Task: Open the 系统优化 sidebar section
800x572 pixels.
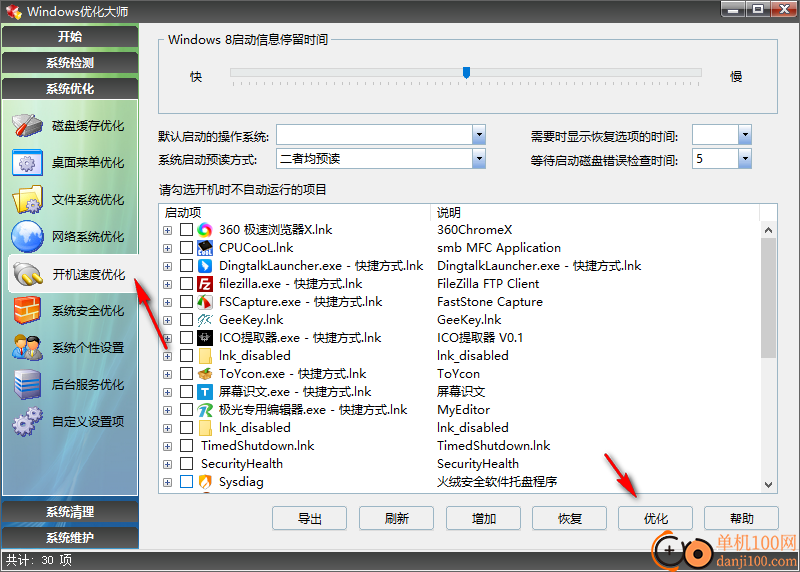Action: 70,88
